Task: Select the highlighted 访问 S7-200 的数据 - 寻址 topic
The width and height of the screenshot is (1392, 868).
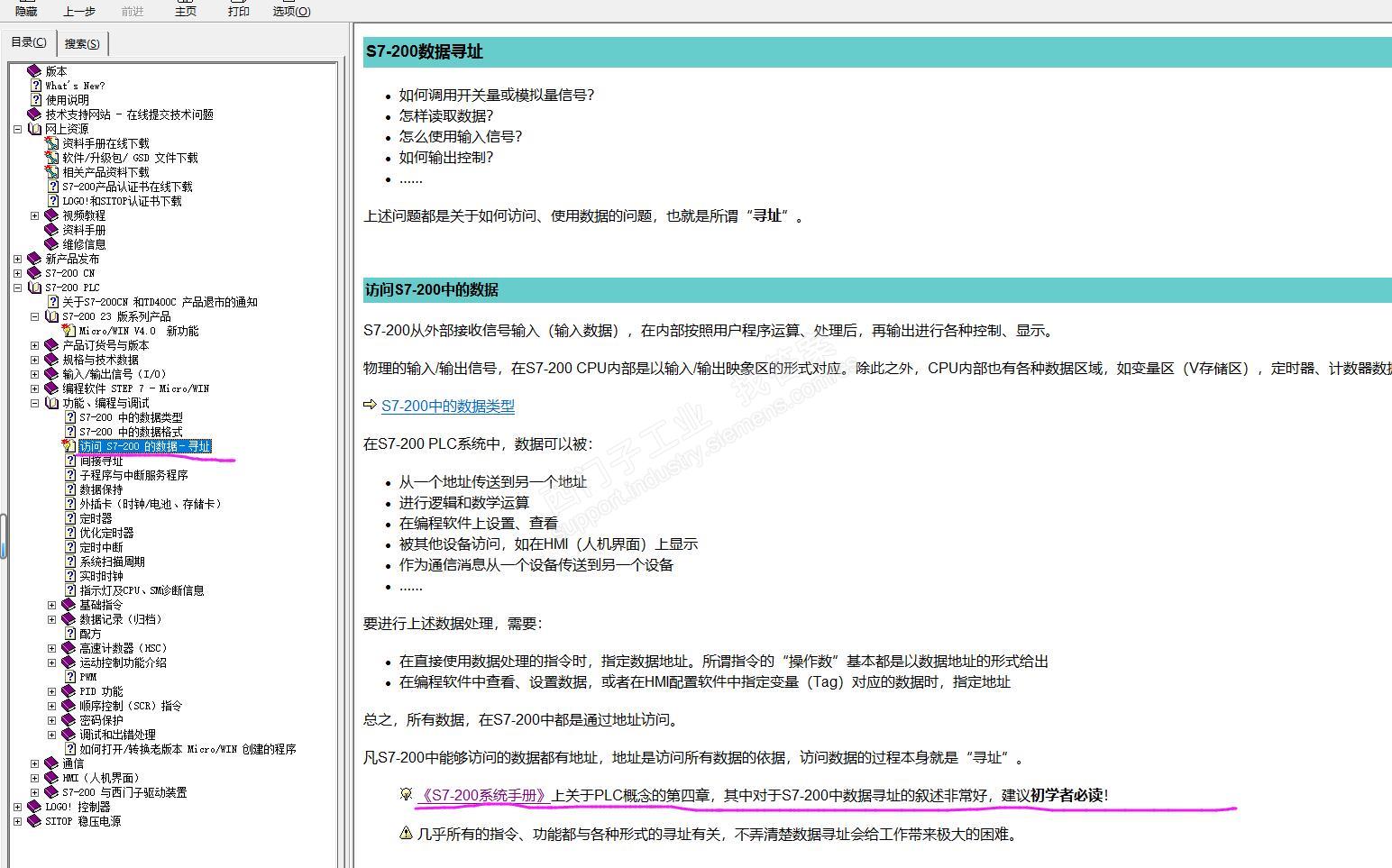Action: pos(145,446)
